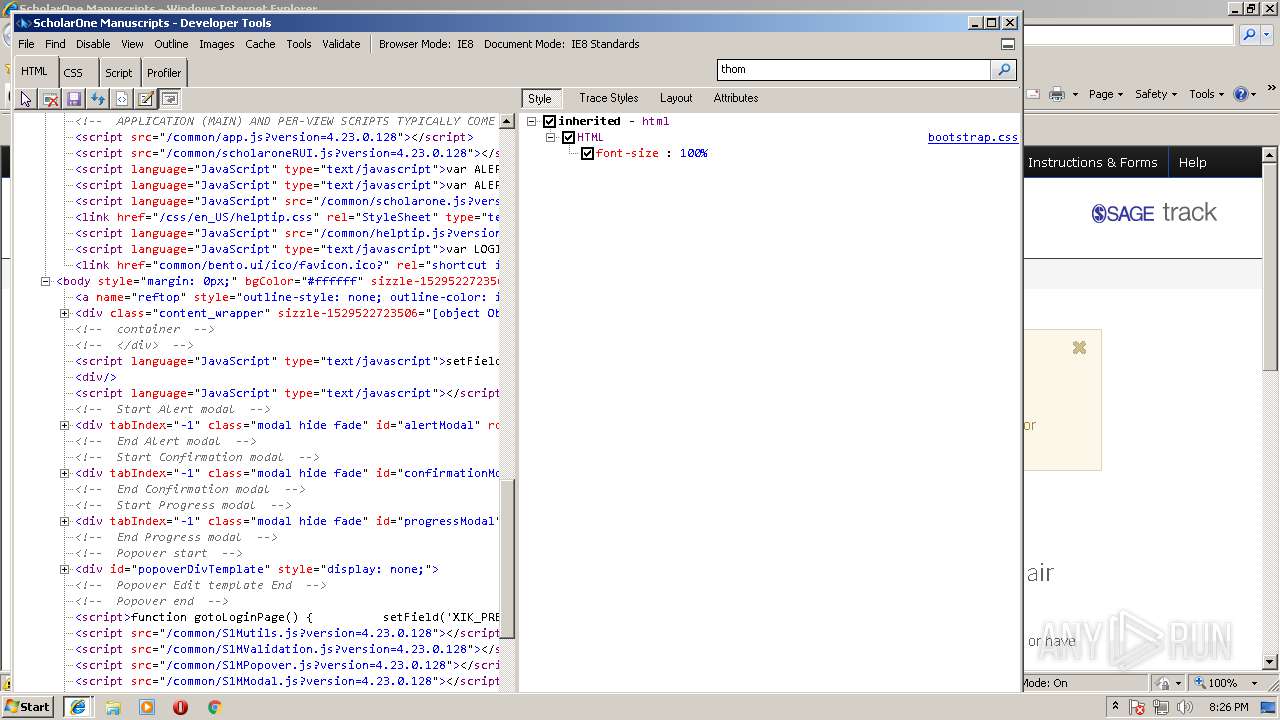Activate the Select element by click arrow tool
Screen dimensions: 1280x720
[x=26, y=99]
